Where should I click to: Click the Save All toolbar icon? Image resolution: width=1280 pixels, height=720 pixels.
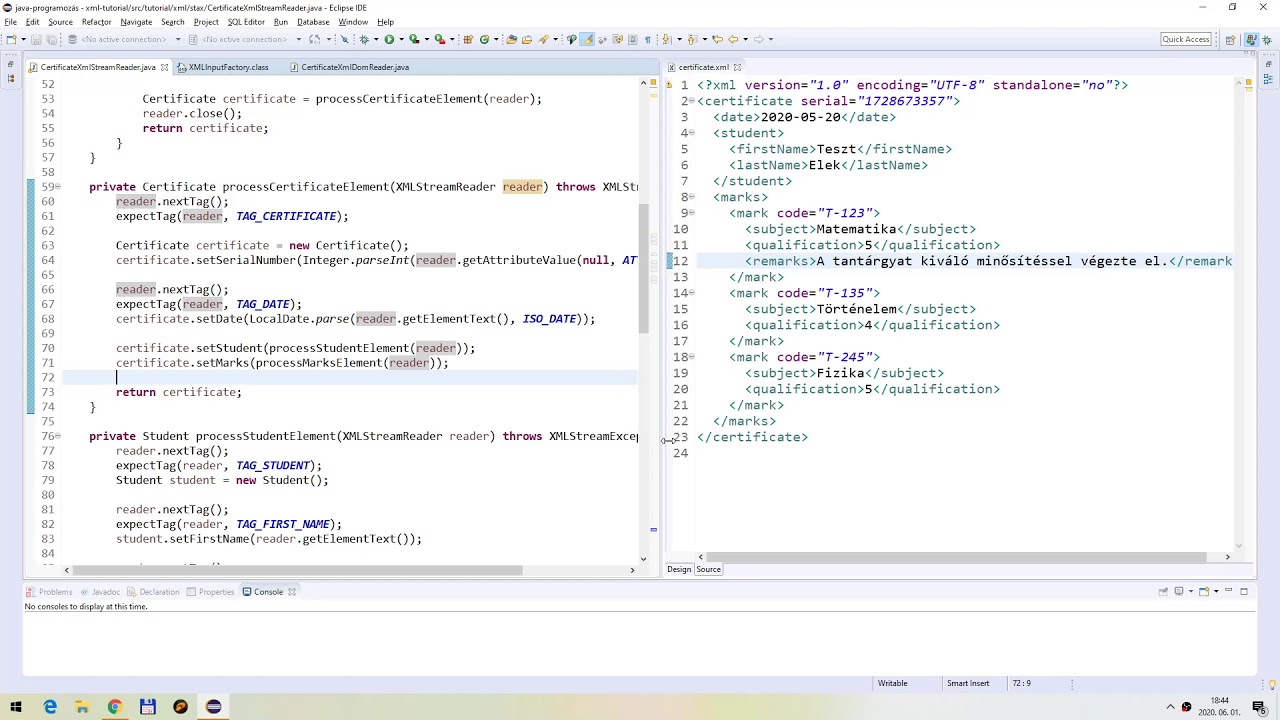(51, 39)
